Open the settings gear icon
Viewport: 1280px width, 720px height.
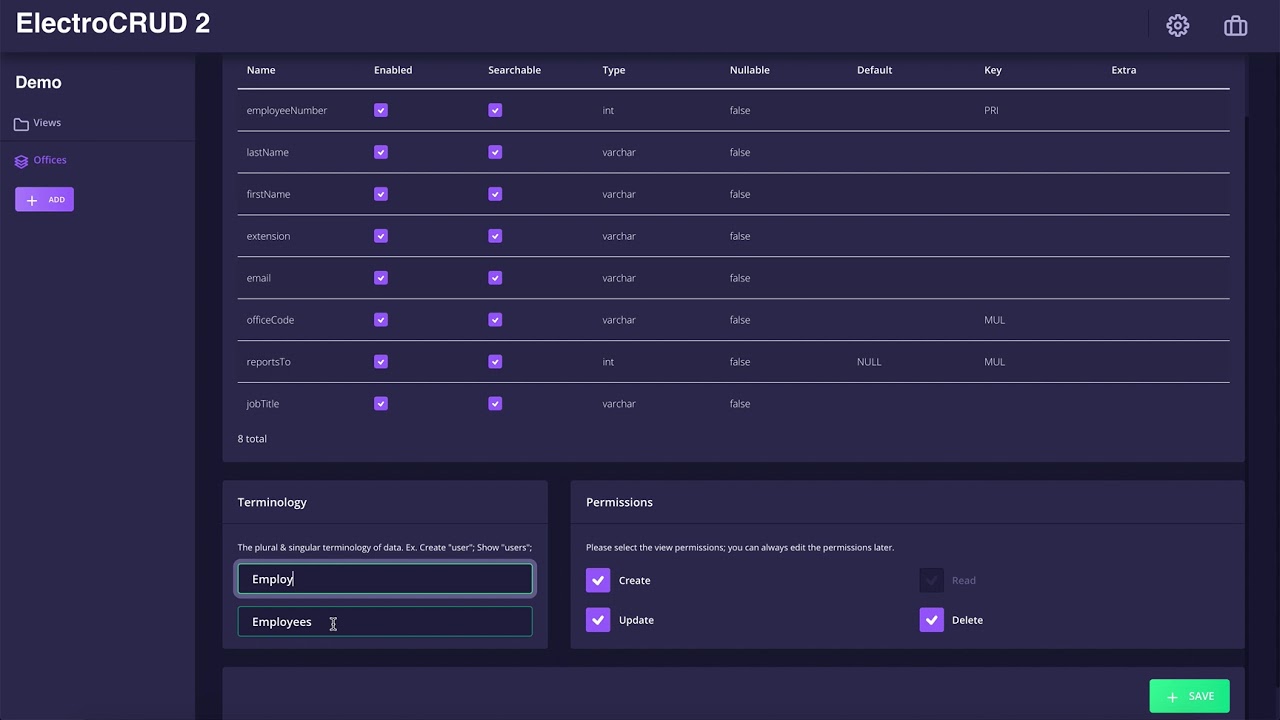(1178, 26)
